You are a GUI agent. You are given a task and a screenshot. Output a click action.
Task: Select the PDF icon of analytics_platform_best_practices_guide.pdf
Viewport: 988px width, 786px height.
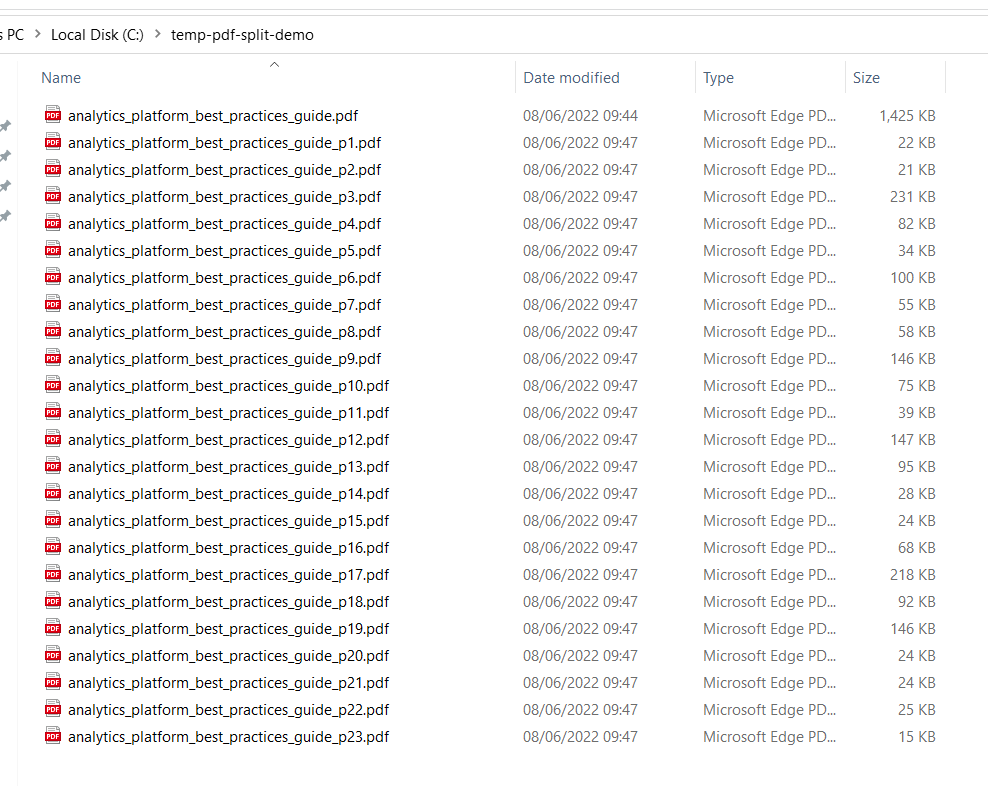[53, 115]
